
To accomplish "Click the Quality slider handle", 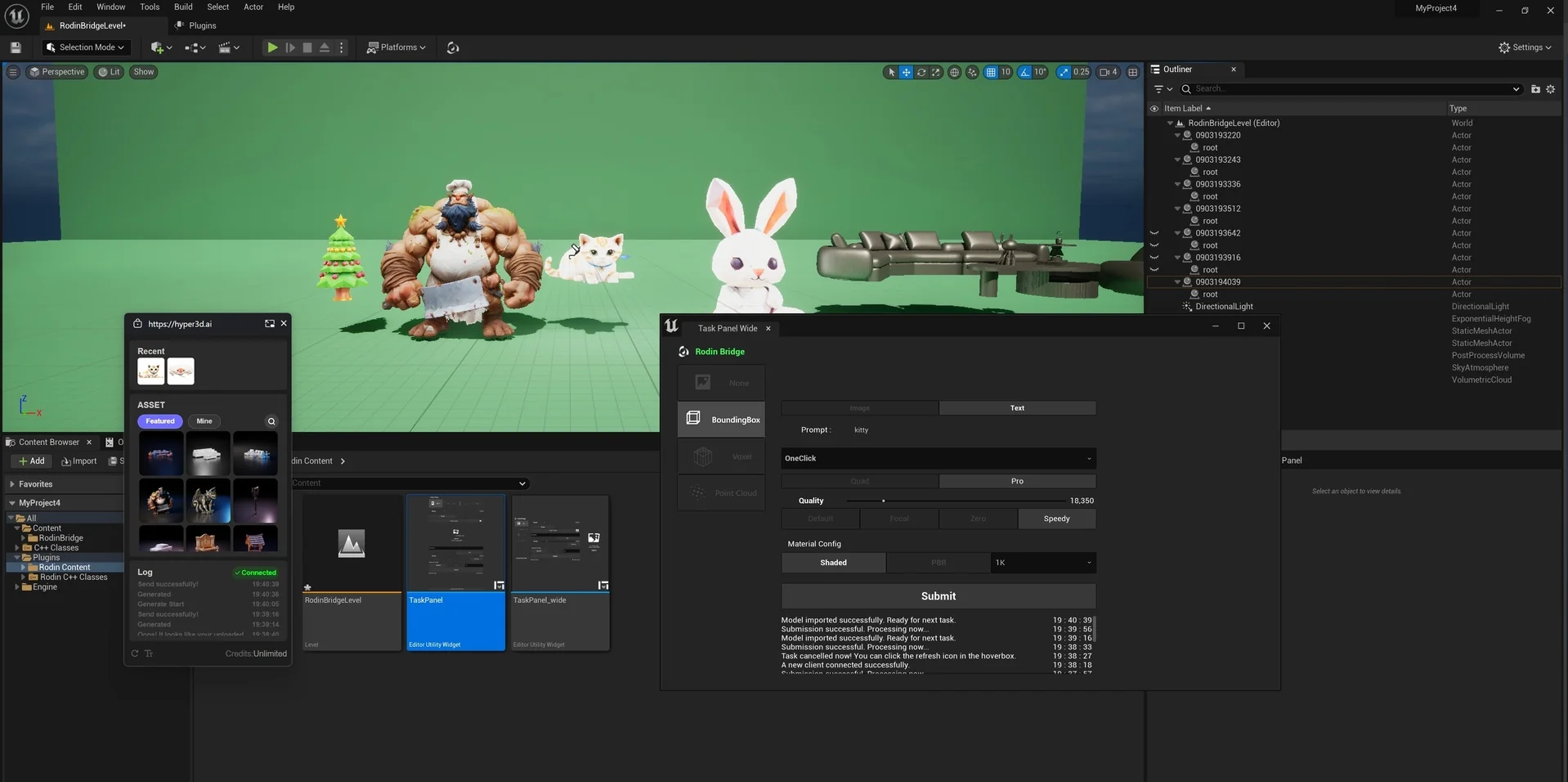I will [x=883, y=501].
